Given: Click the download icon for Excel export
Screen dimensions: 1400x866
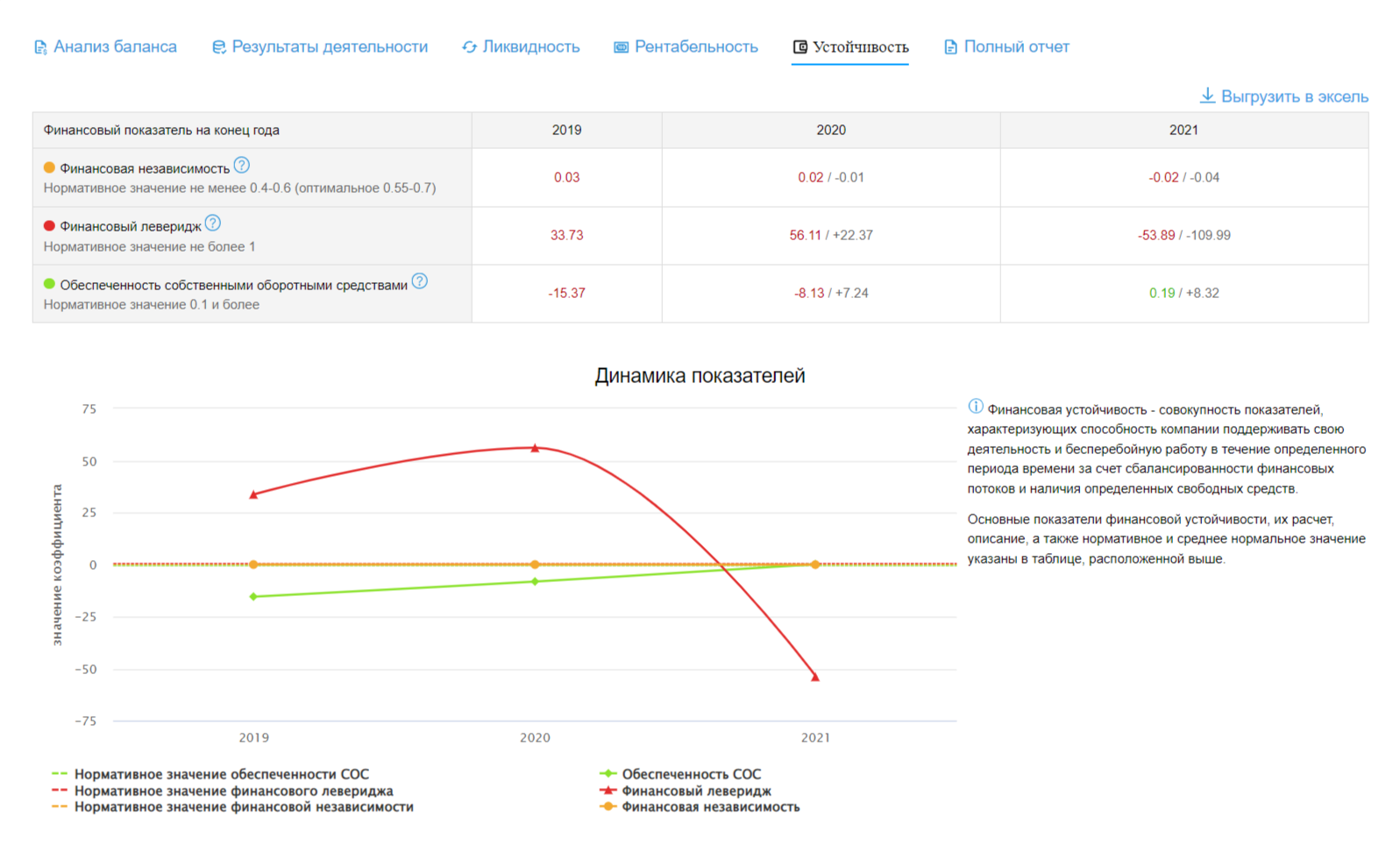Looking at the screenshot, I should [x=1207, y=96].
